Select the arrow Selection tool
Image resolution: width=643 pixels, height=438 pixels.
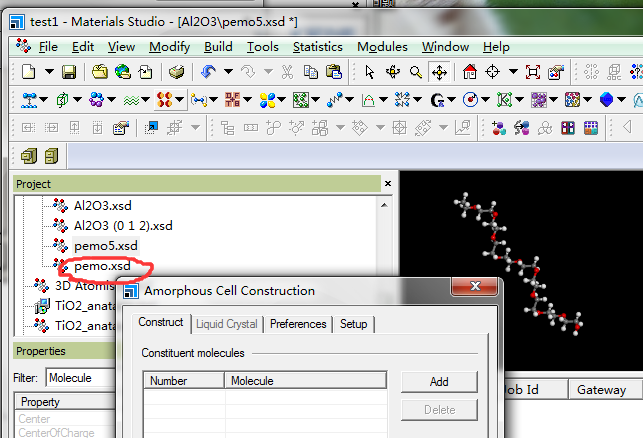(369, 72)
